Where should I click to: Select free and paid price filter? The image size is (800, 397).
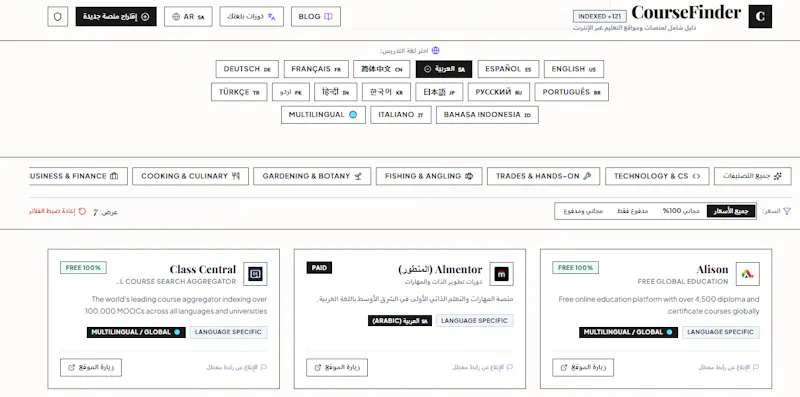pyautogui.click(x=583, y=211)
